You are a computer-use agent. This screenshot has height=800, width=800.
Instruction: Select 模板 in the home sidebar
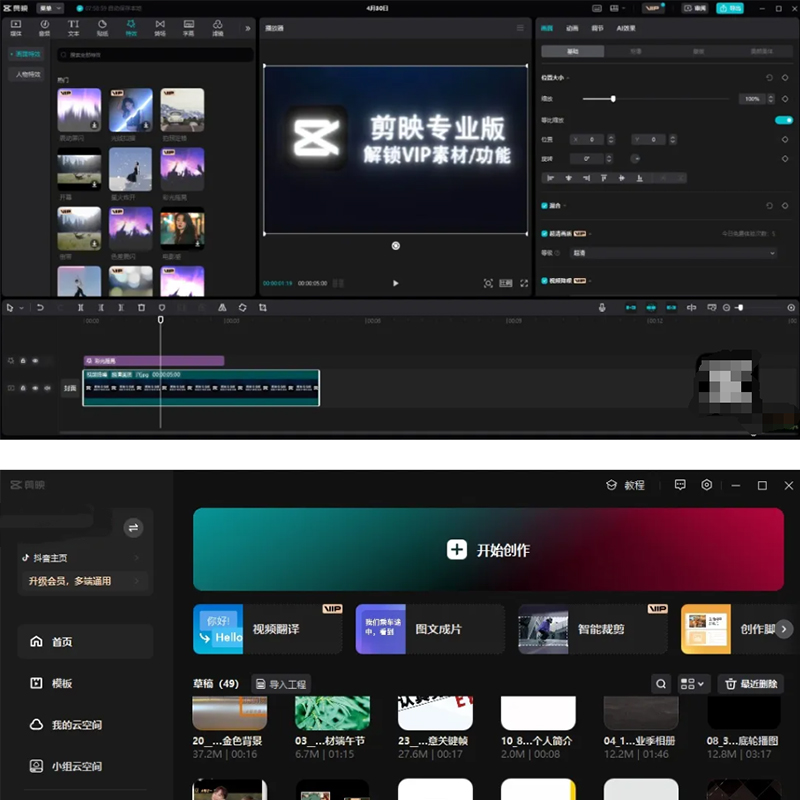click(x=62, y=683)
